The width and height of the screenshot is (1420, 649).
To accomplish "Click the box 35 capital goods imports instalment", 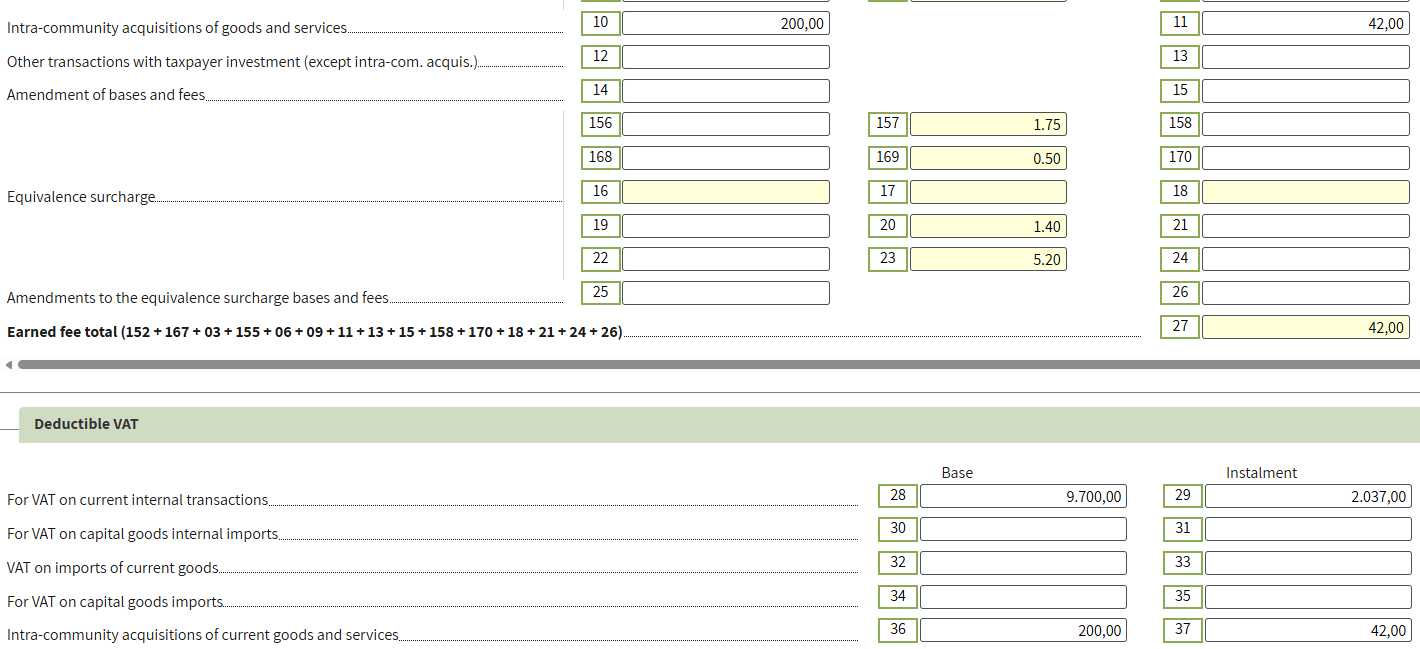I will coord(1307,597).
